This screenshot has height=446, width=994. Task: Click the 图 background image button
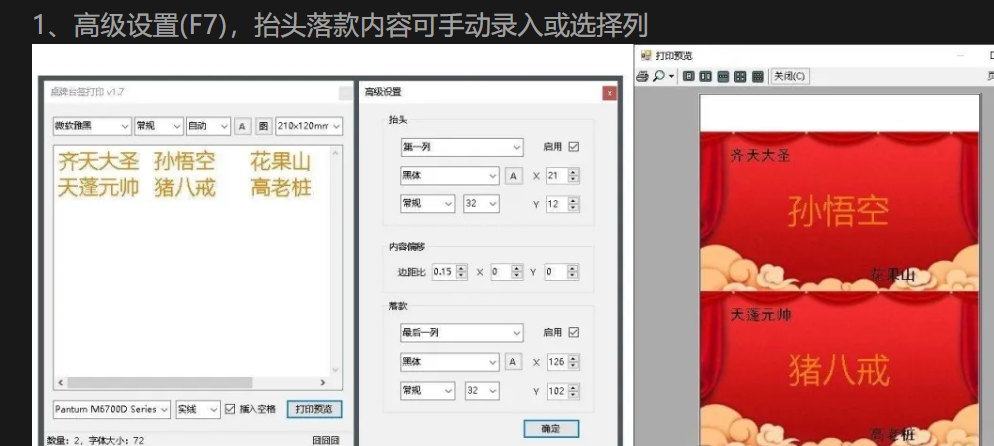263,126
